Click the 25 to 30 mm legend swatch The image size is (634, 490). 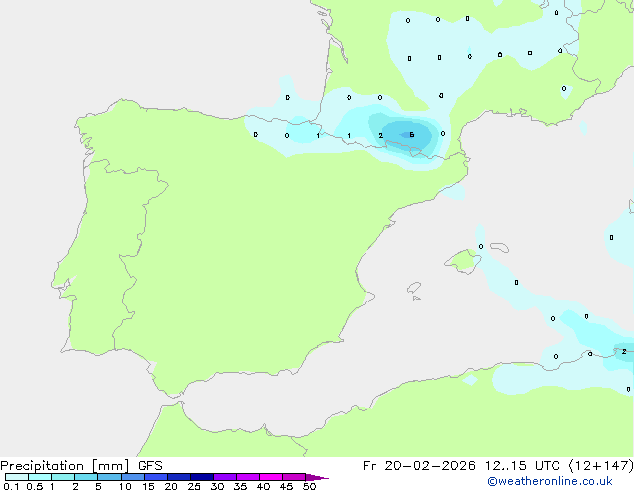(x=202, y=477)
